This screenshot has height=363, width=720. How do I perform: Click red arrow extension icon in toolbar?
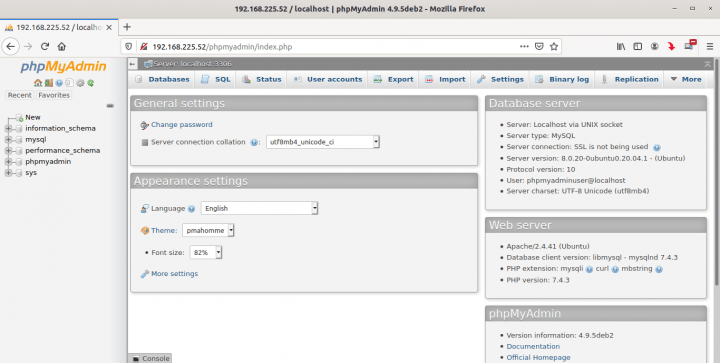(671, 46)
